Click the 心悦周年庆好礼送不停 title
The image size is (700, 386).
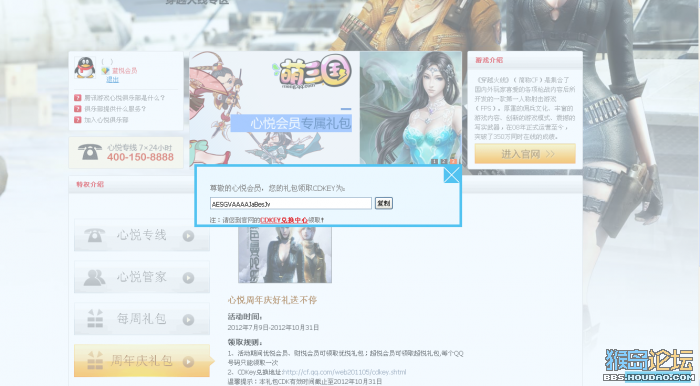click(x=272, y=300)
